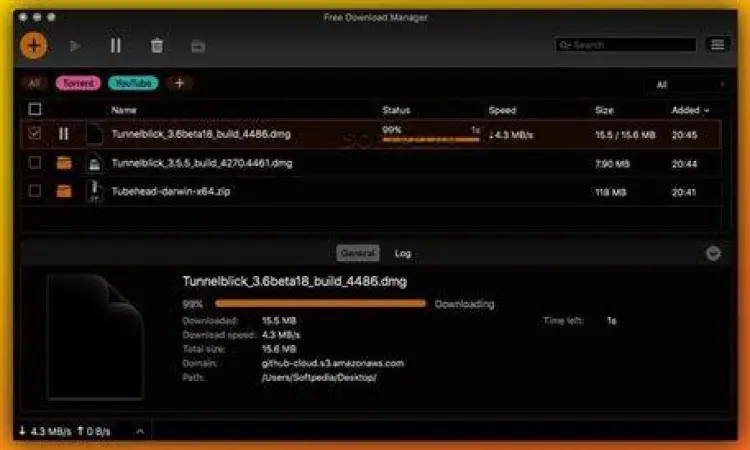
Task: Pause the Tunnelblick_3.6beta18 download row
Action: click(63, 134)
